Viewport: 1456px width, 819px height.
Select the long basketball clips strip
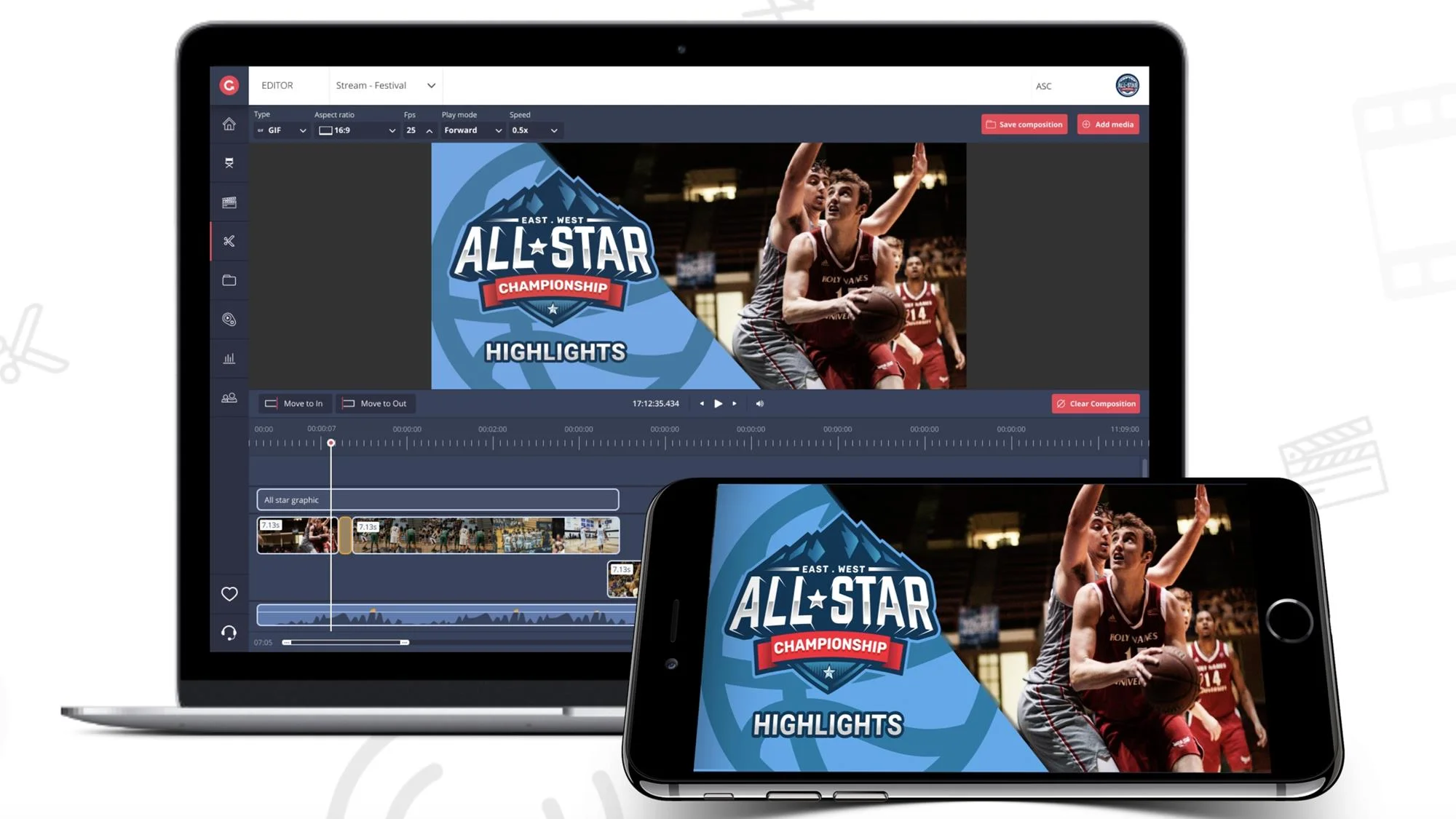tap(486, 535)
